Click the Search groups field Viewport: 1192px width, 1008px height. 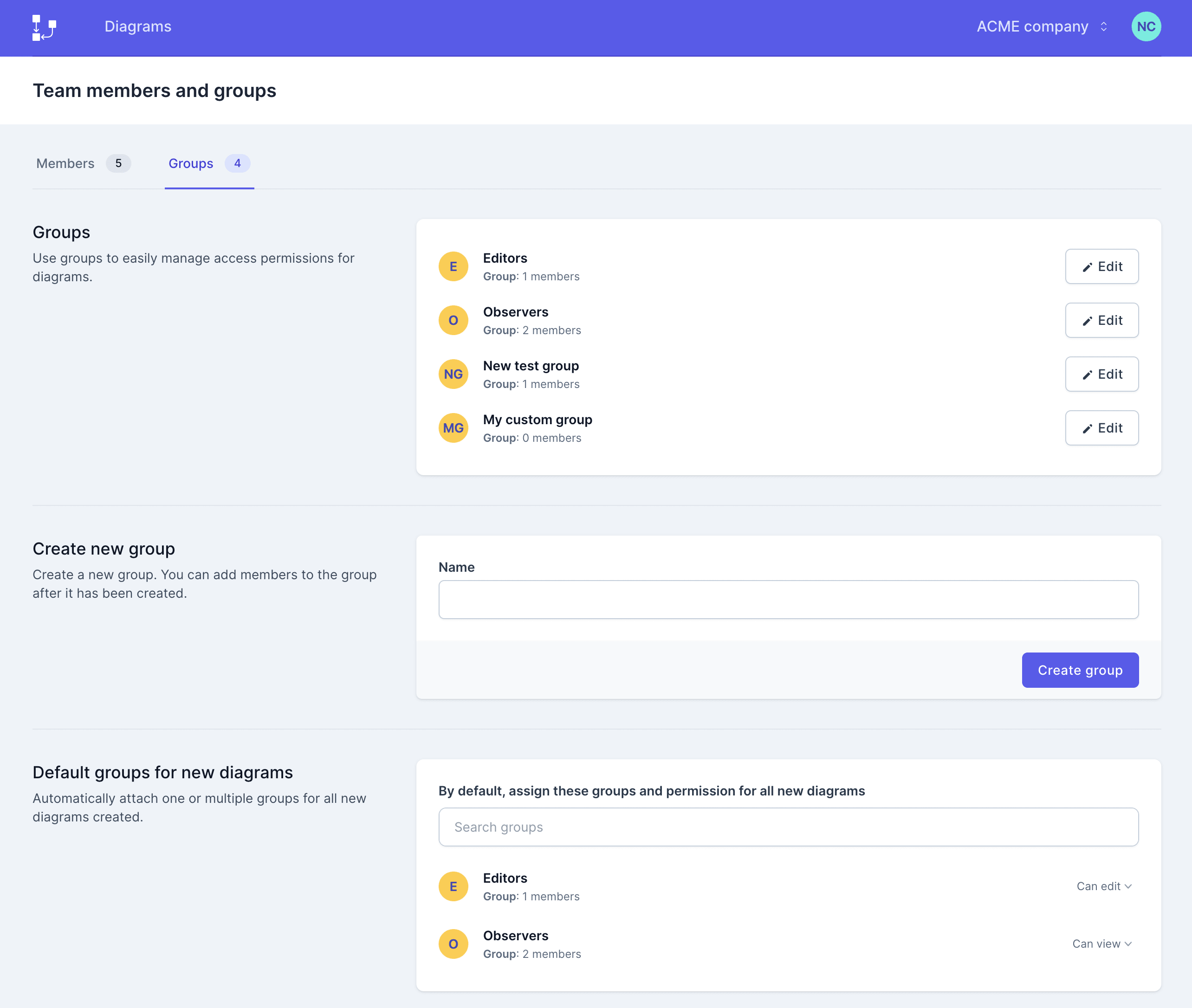coord(789,827)
